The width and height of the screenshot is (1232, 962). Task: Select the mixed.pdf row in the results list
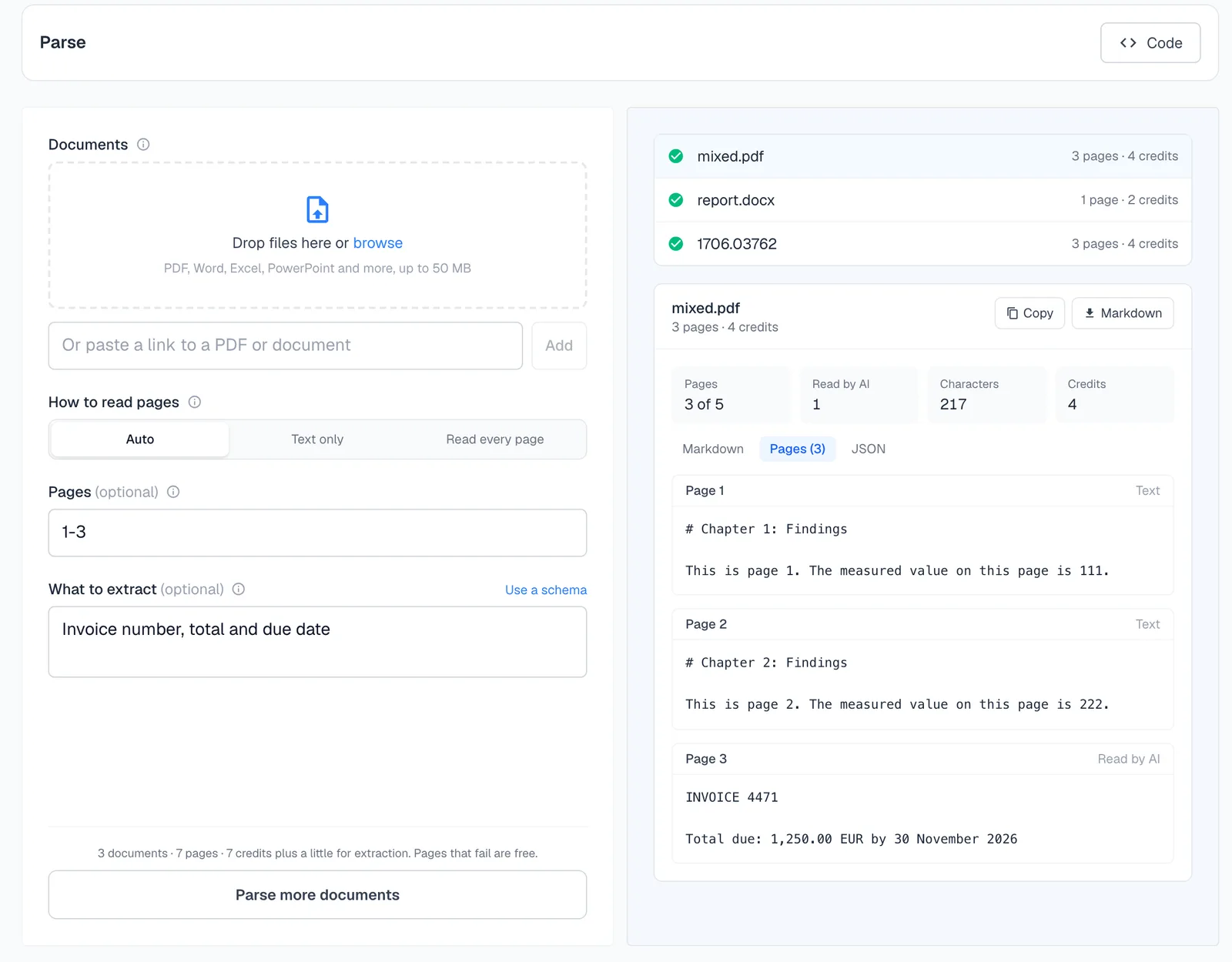click(x=922, y=156)
